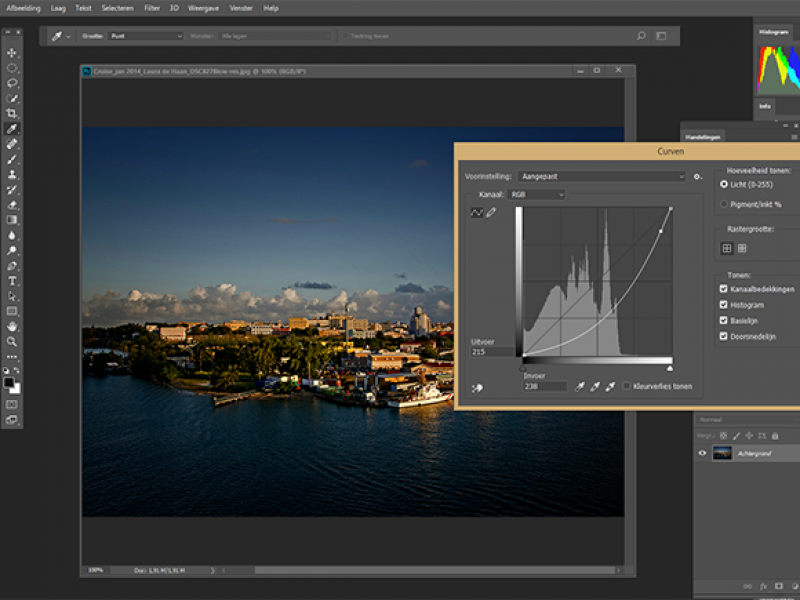Disable the Basislijn checkbox
The image size is (800, 600).
[724, 320]
